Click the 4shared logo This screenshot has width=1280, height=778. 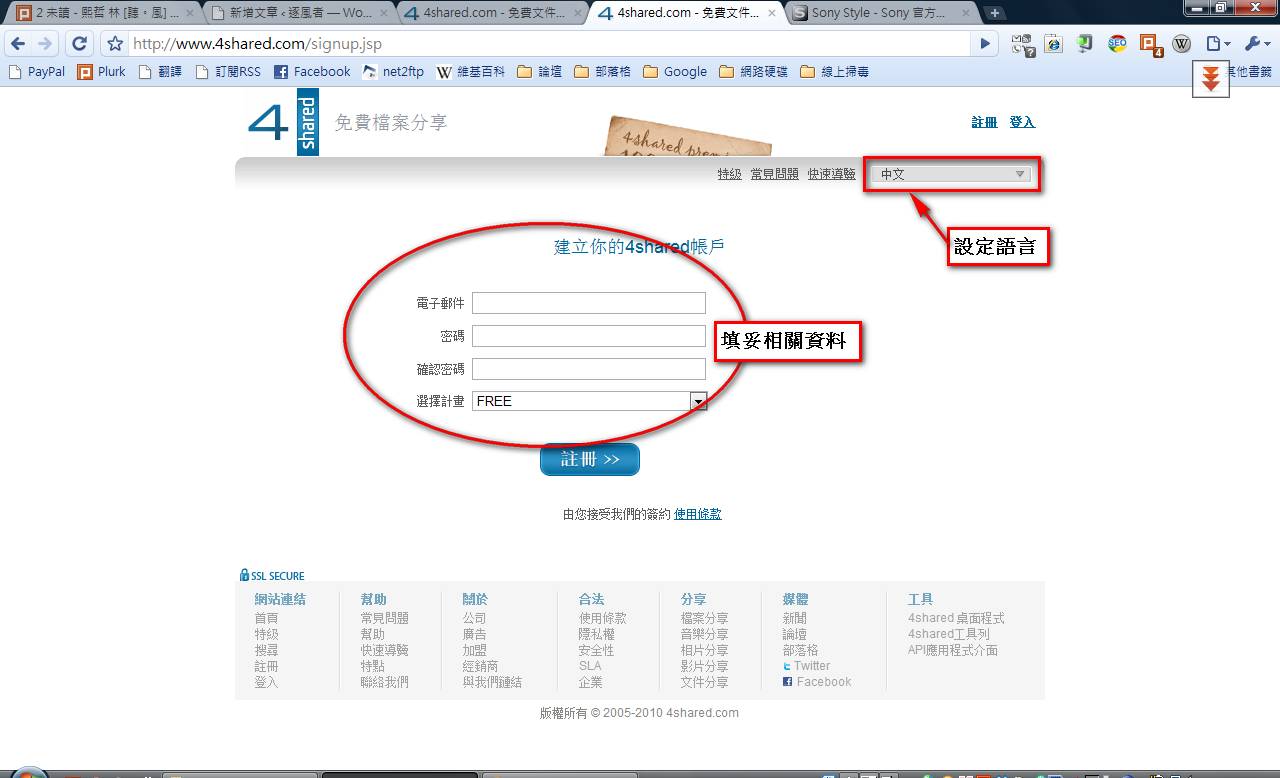[x=283, y=122]
